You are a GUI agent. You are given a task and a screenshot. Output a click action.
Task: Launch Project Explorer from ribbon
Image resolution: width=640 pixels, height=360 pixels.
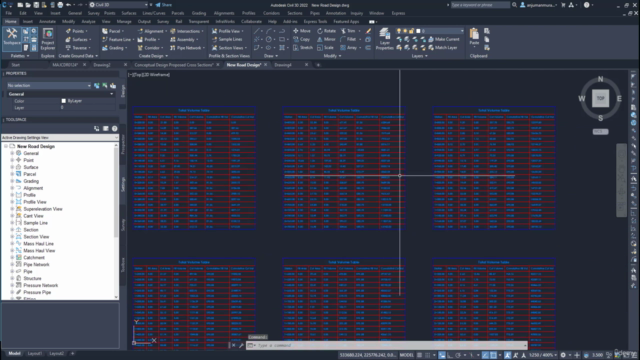(48, 39)
